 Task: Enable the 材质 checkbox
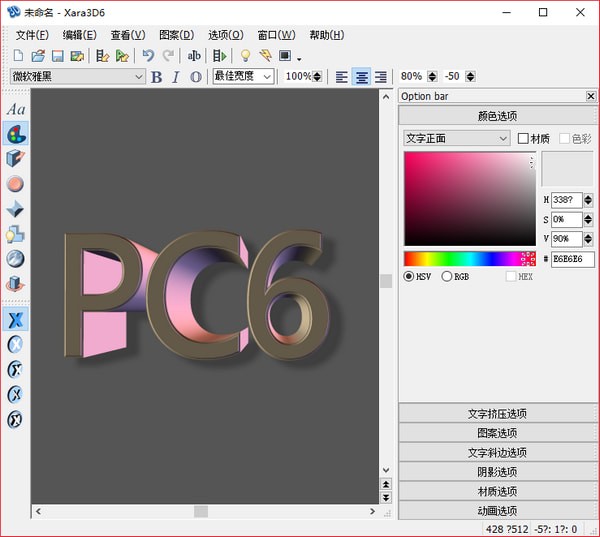(x=523, y=139)
